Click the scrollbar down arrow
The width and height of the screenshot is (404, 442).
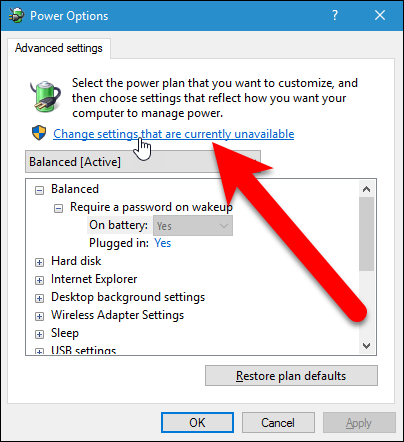(x=366, y=346)
